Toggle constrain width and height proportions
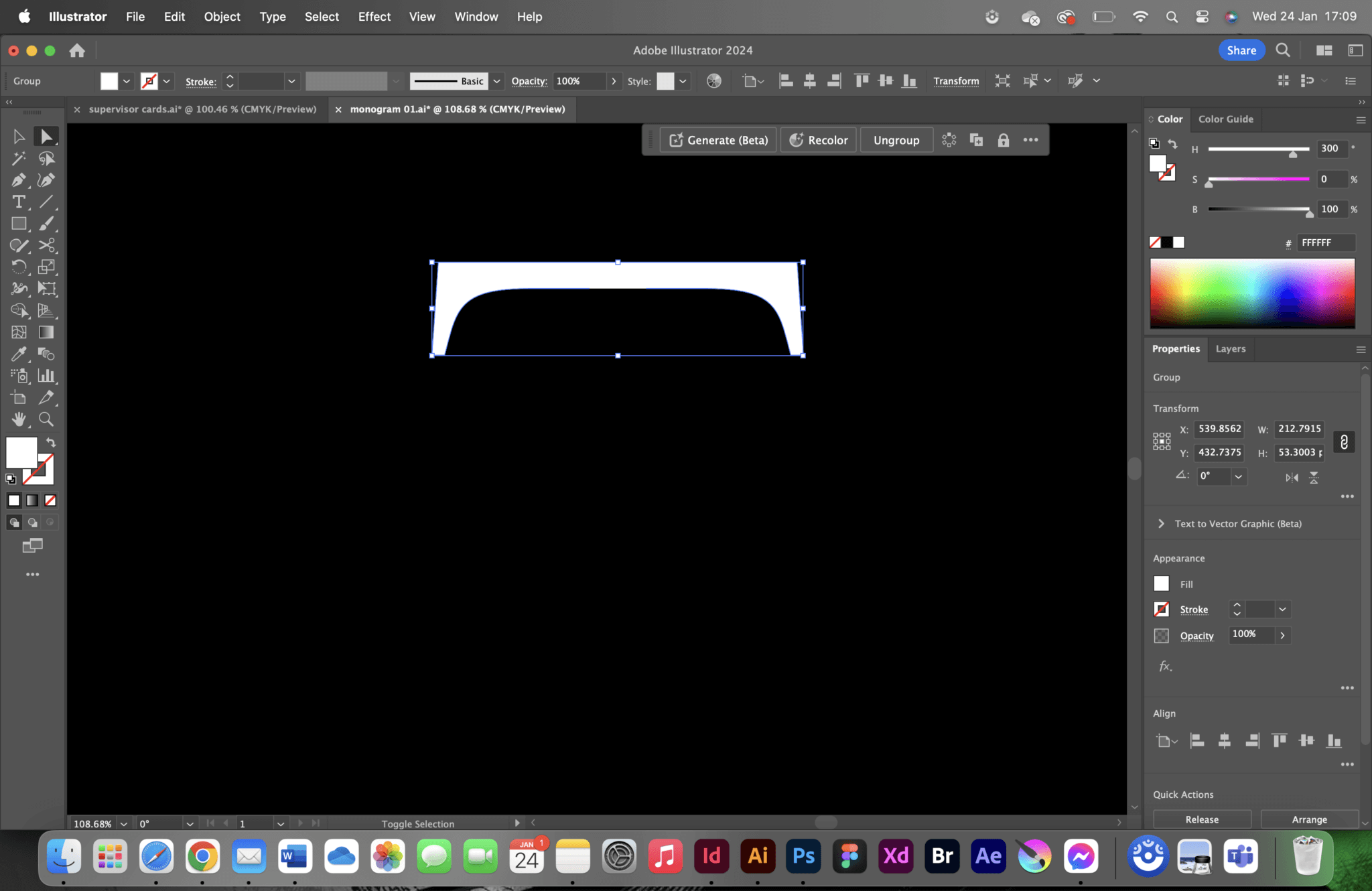Screen dimensions: 1372x891 click(1343, 441)
